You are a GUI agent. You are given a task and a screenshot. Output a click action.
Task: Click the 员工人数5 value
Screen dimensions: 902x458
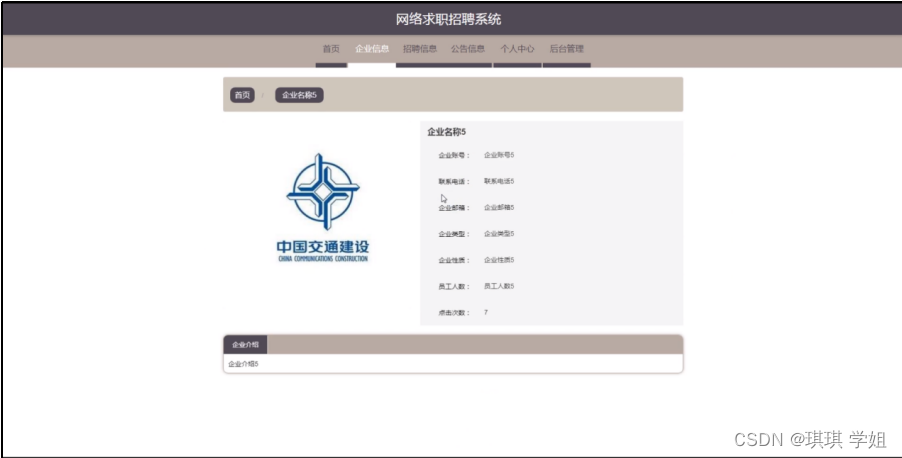[499, 287]
